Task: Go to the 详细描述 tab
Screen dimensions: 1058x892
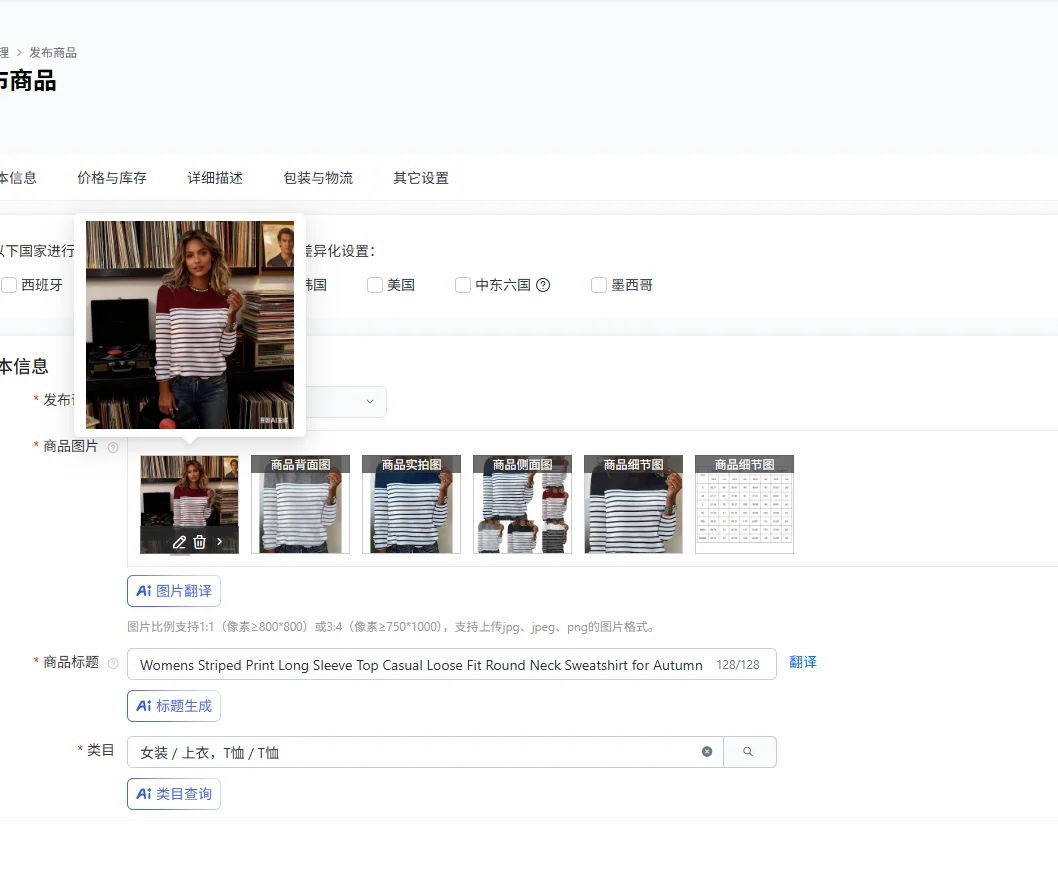Action: click(215, 178)
